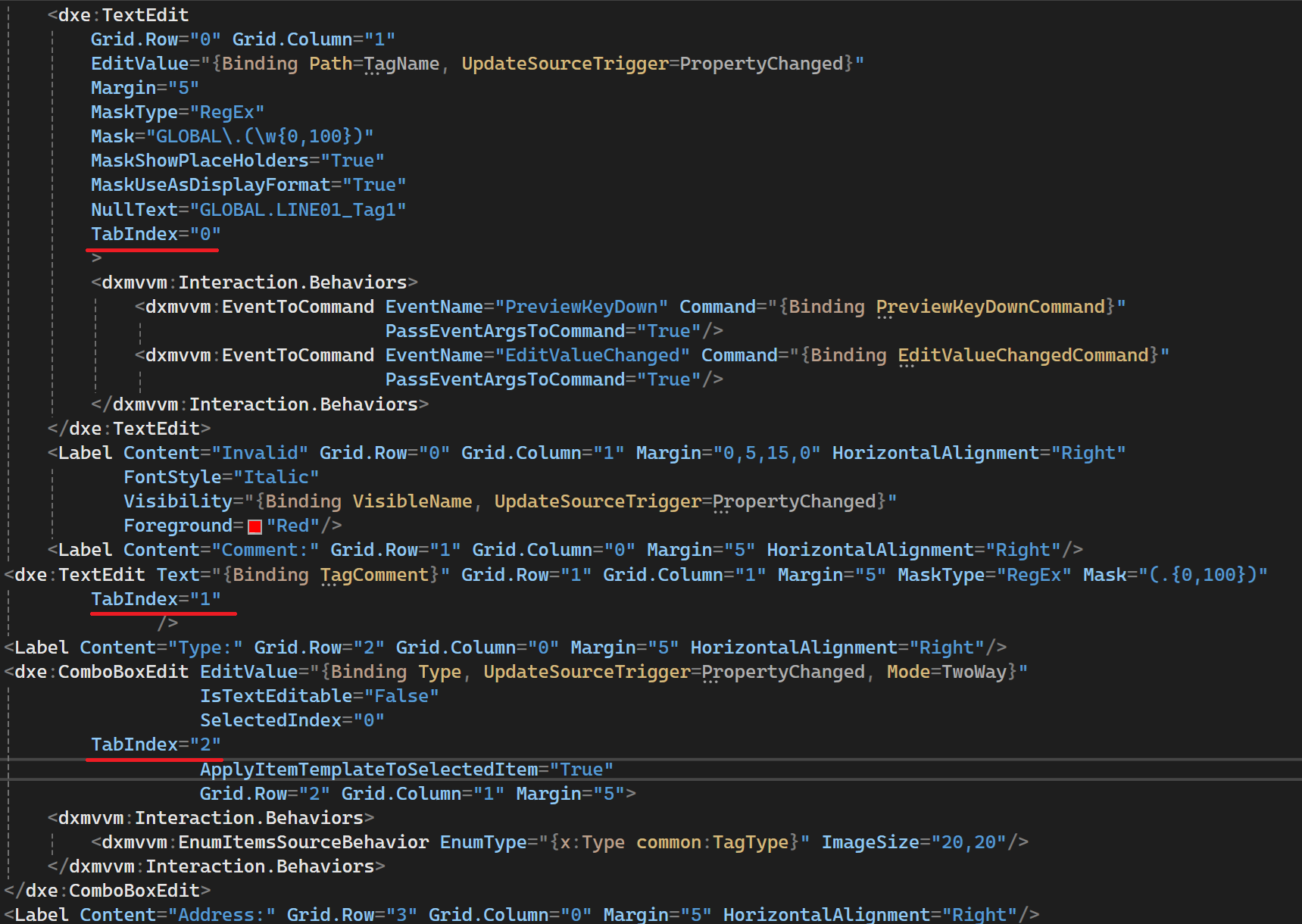Screen dimensions: 1302x924
Task: Click IsTextEditable="False" attribute
Action: pos(320,696)
